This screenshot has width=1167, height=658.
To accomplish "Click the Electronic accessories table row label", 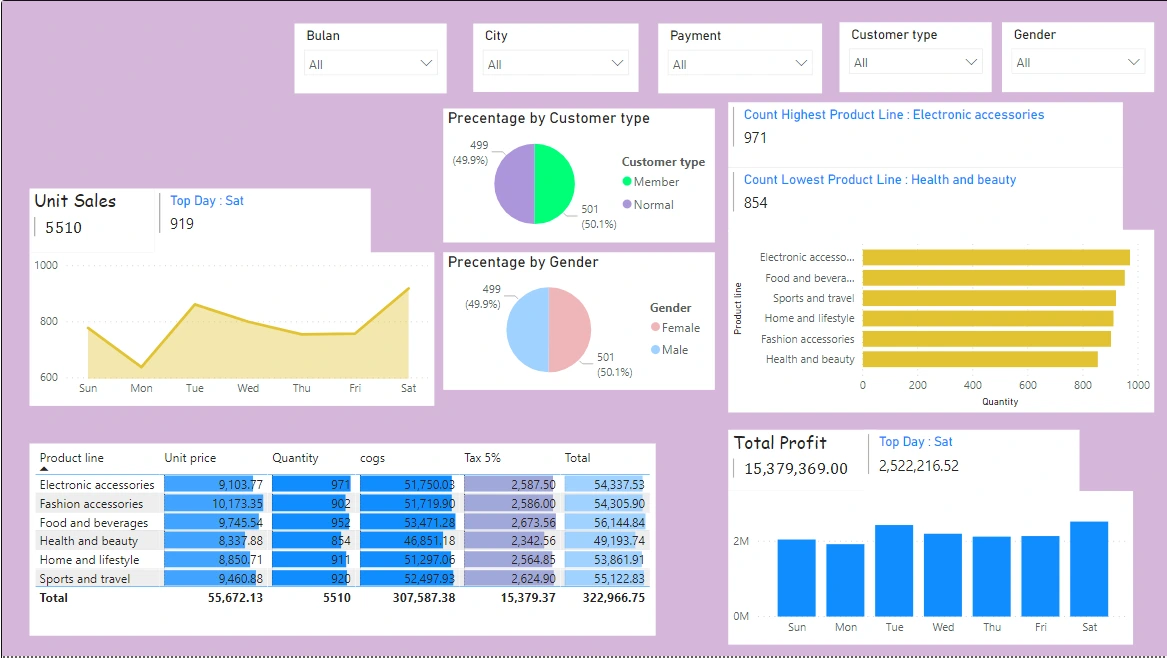I will [x=97, y=485].
